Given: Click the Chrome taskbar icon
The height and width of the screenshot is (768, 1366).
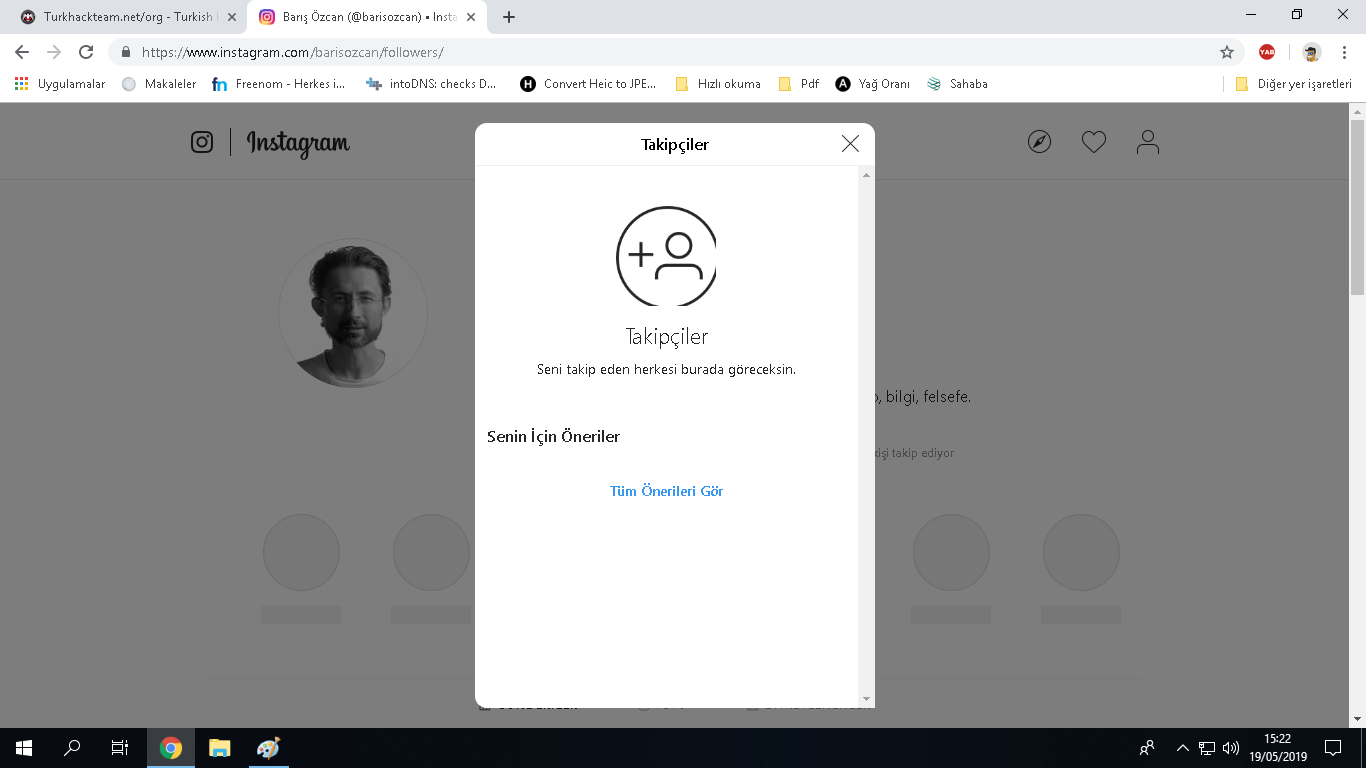Looking at the screenshot, I should [171, 748].
